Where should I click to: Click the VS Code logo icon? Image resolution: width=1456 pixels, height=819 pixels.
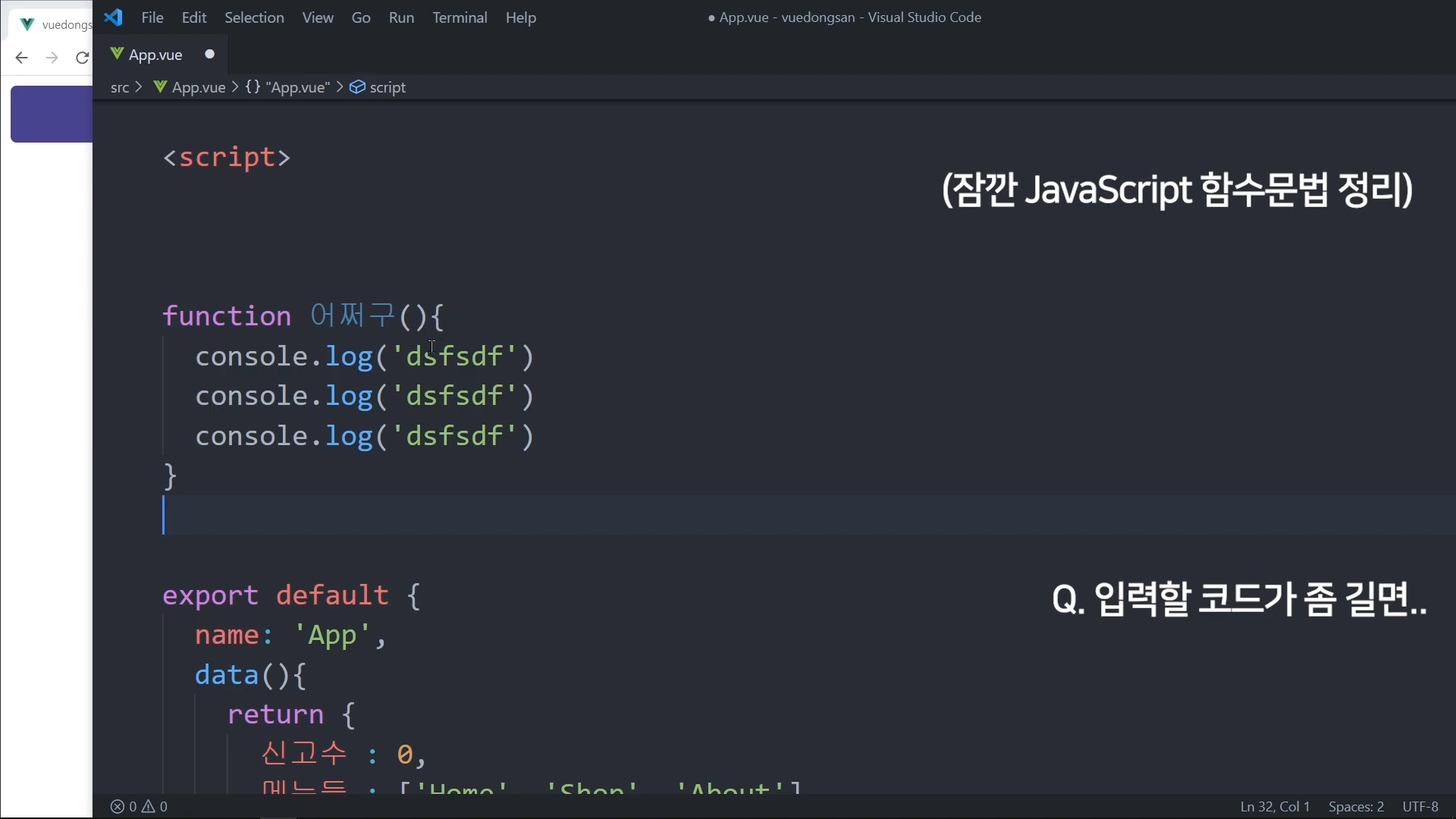click(113, 17)
